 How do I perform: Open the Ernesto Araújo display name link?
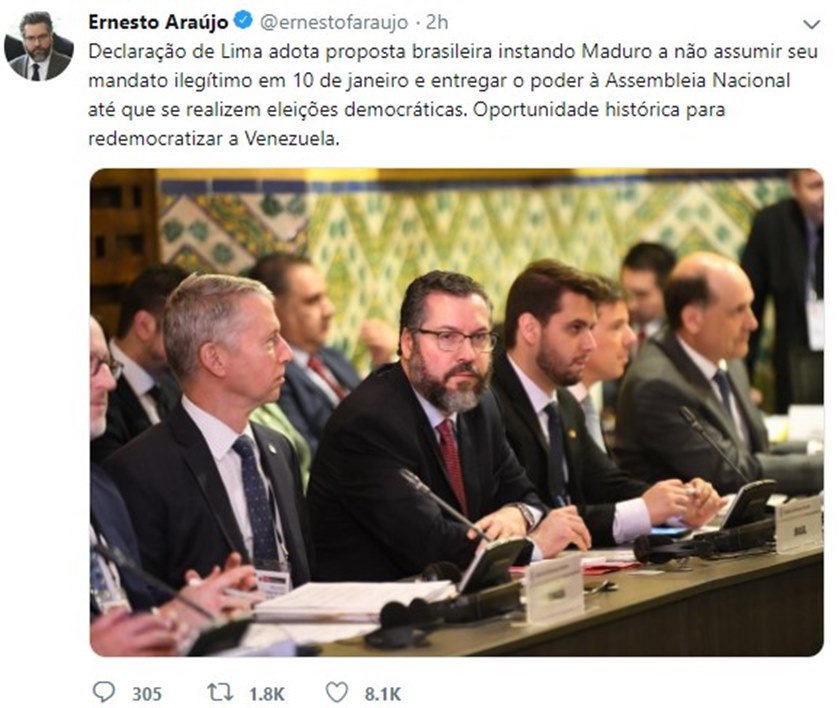158,22
